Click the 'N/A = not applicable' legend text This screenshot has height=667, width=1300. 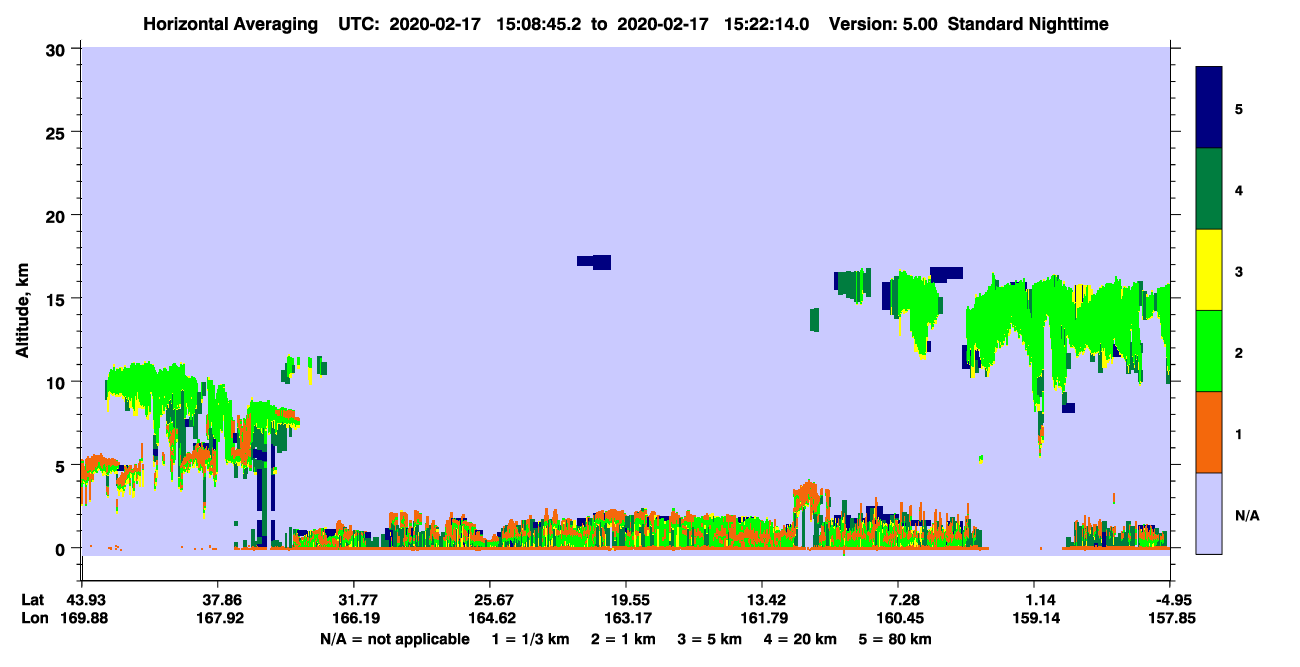(x=395, y=639)
